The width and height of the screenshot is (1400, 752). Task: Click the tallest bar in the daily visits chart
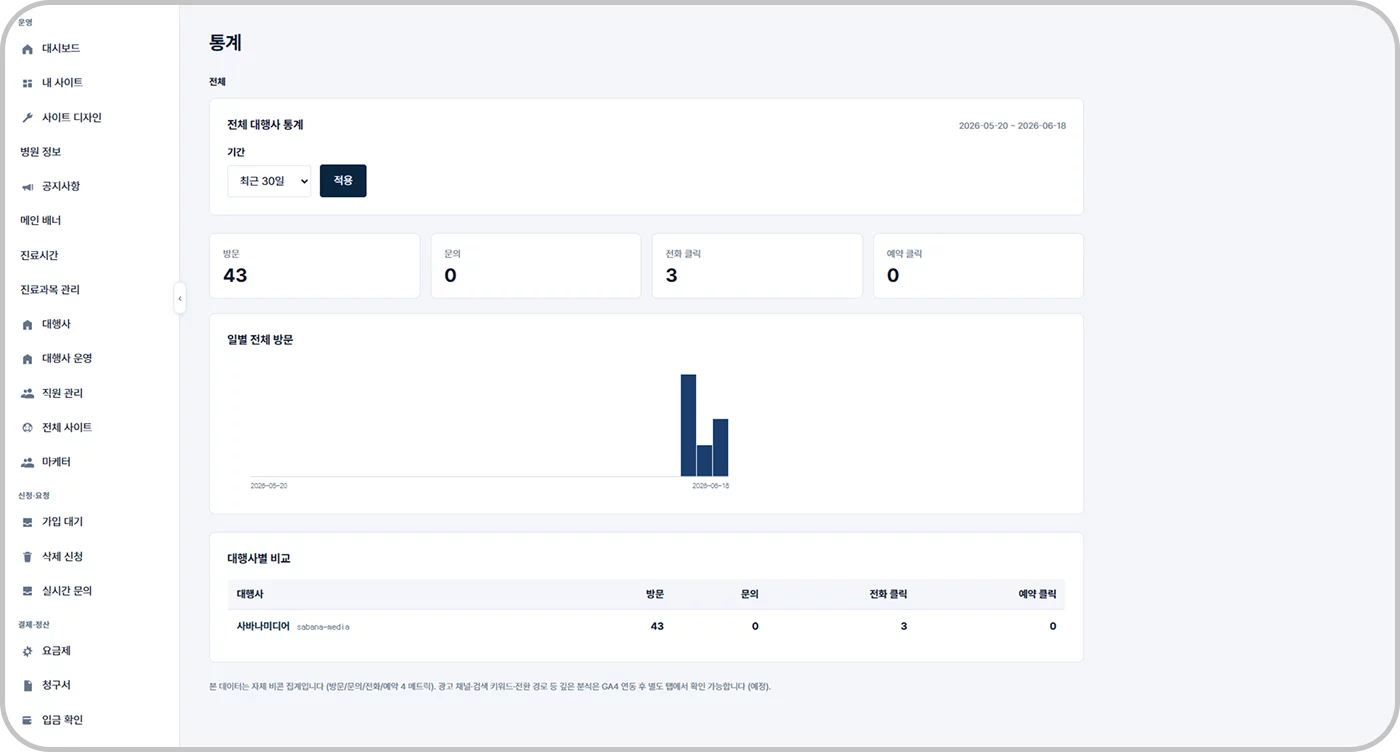688,425
